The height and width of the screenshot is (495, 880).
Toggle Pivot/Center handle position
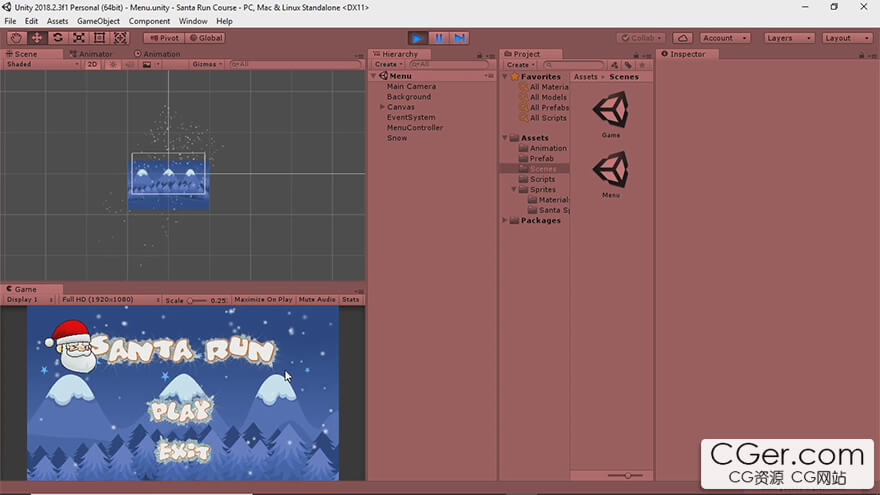164,38
